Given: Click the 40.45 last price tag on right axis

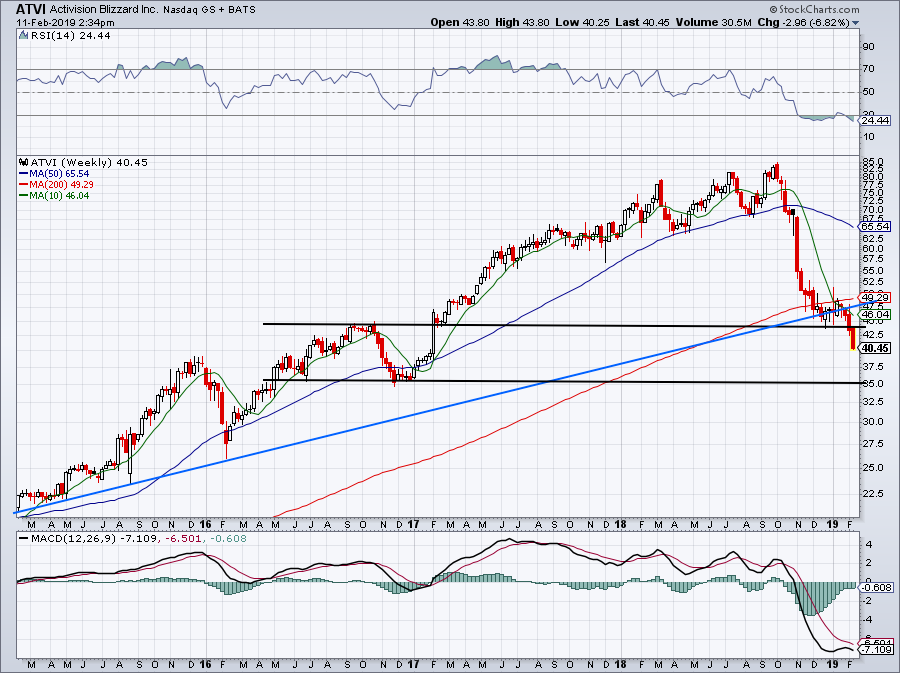Looking at the screenshot, I should 875,348.
